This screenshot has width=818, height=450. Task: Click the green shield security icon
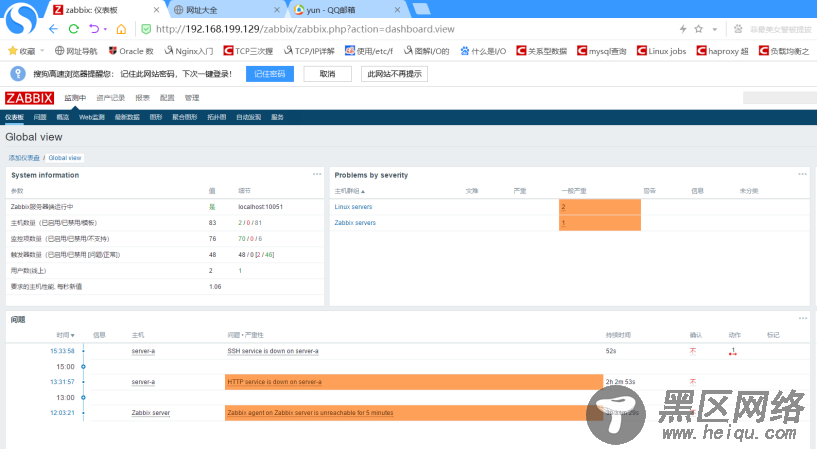[x=146, y=29]
